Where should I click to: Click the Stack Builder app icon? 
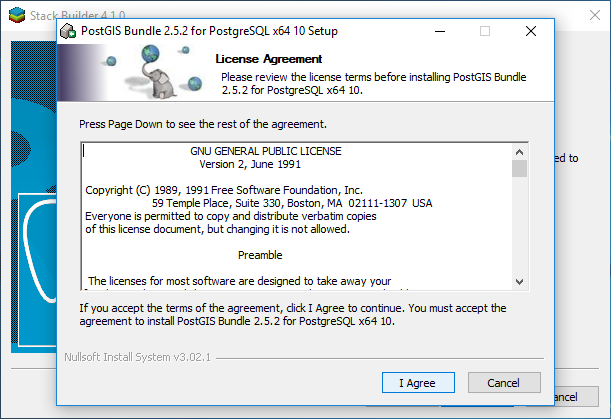tap(17, 15)
